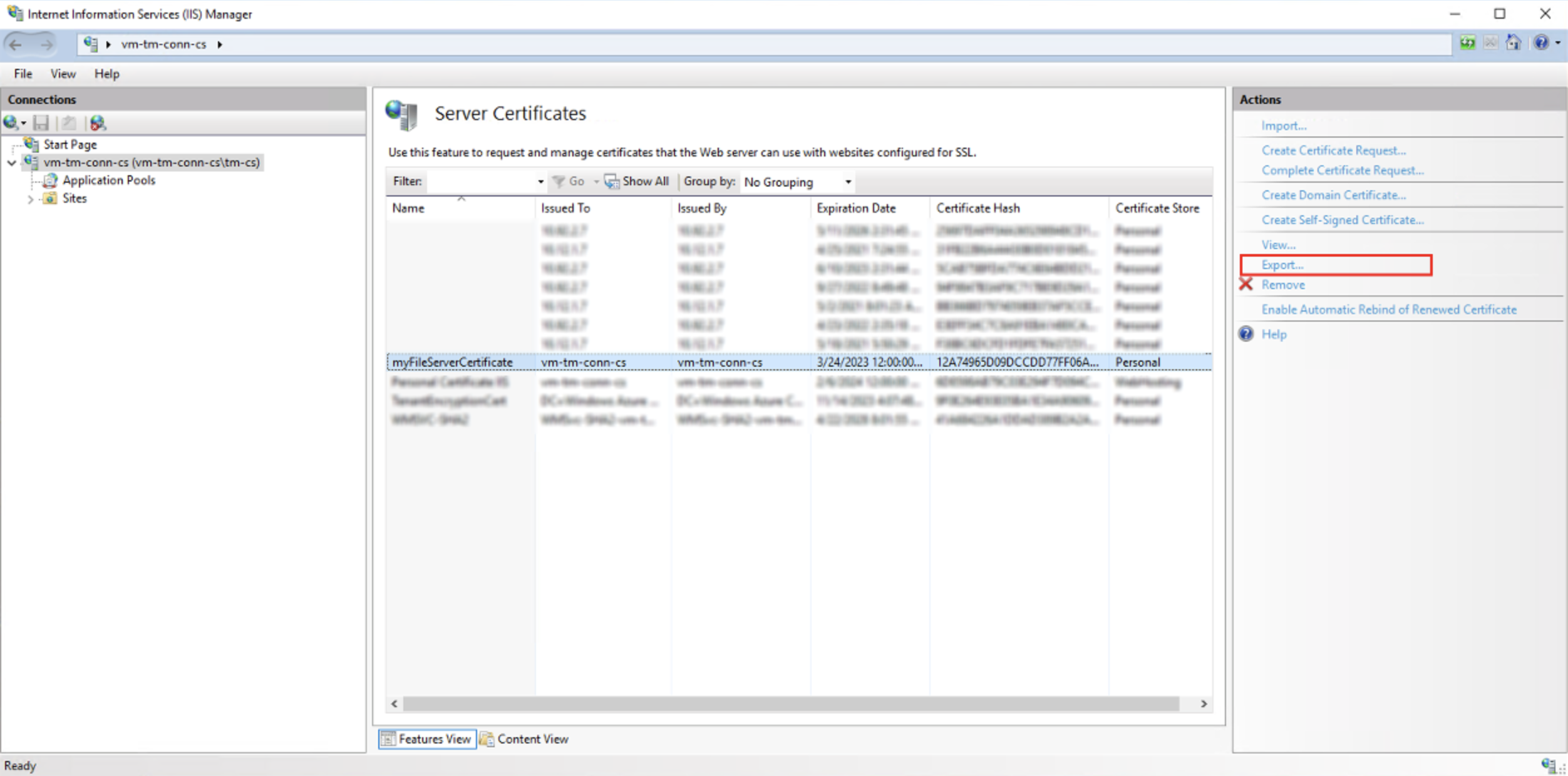1568x776 pixels.
Task: Click the Delete Connection icon with red X
Action: [98, 123]
